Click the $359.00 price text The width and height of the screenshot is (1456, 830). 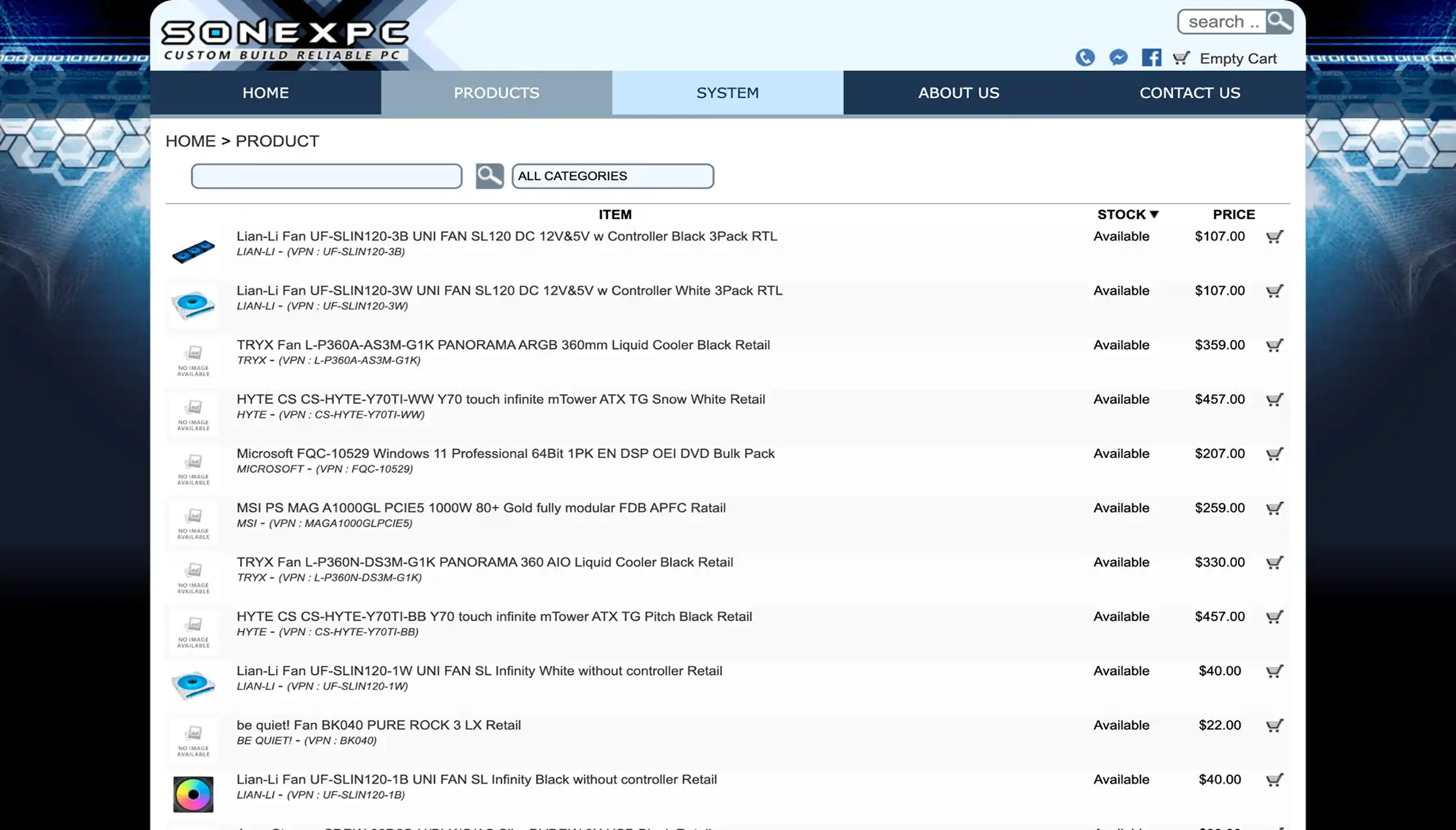(x=1220, y=345)
